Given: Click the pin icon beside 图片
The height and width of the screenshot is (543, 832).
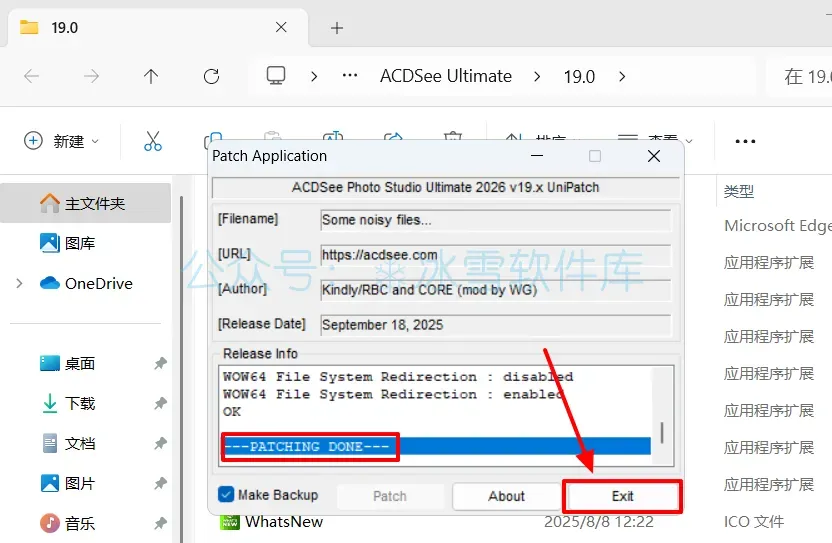Looking at the screenshot, I should tap(160, 483).
